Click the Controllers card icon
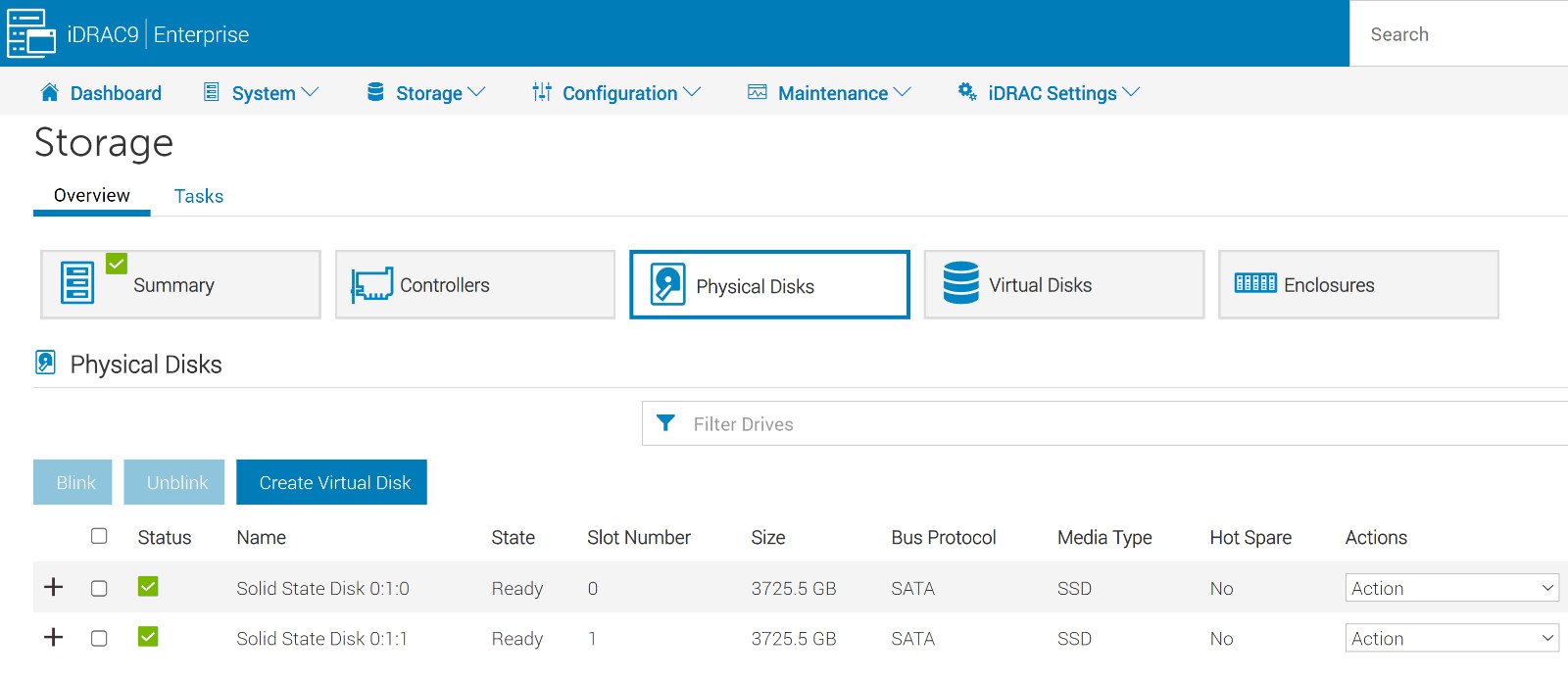Viewport: 1568px width, 682px height. [372, 284]
